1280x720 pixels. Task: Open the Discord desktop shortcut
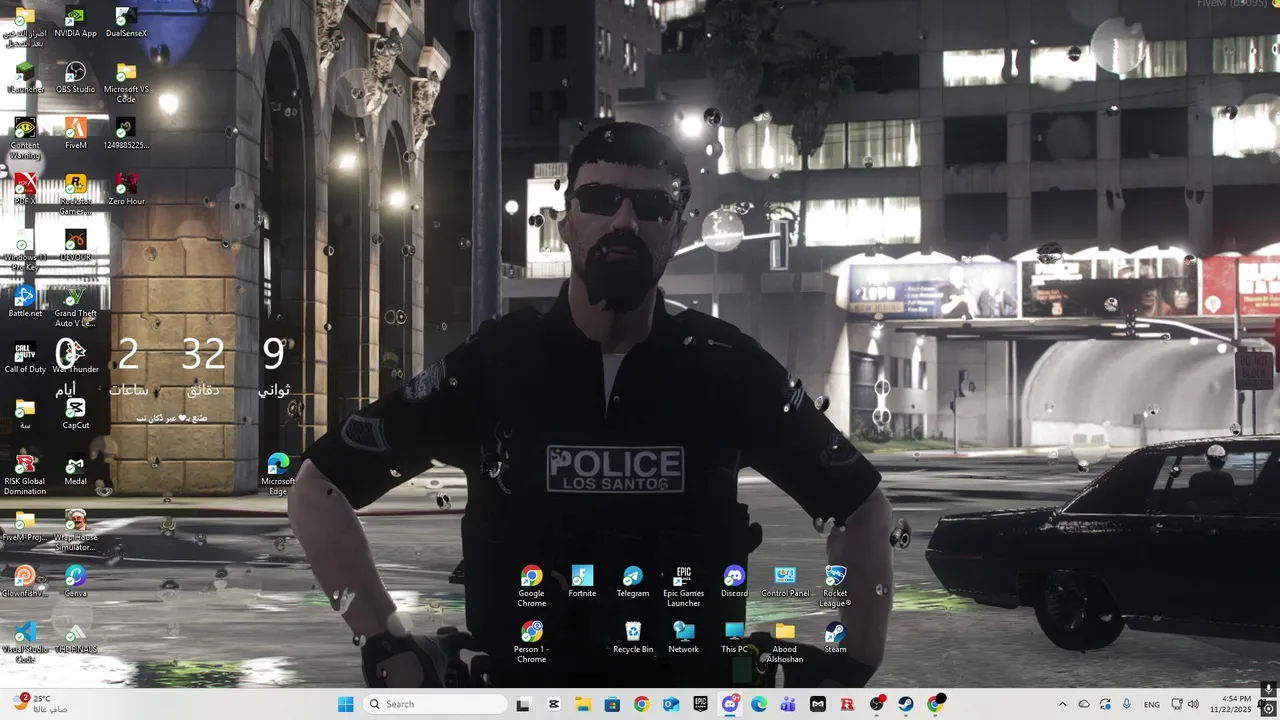coord(734,583)
